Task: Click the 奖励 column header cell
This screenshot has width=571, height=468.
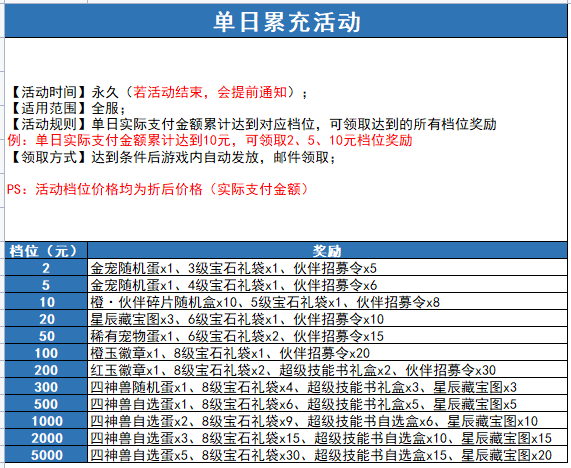Action: 327,251
